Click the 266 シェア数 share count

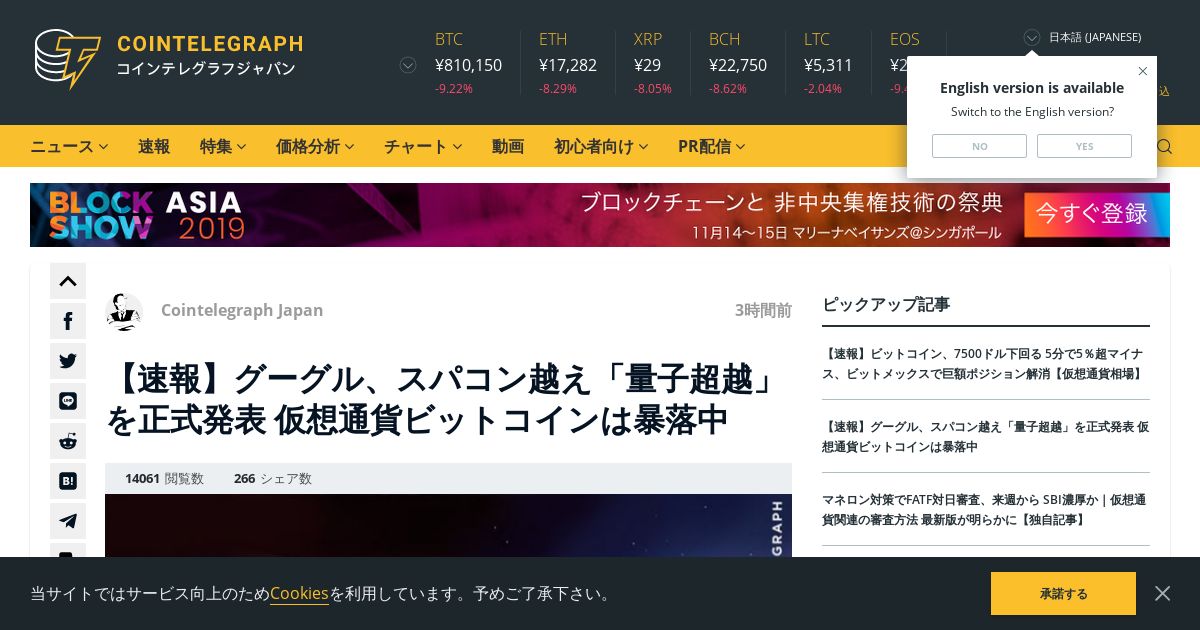pyautogui.click(x=273, y=479)
